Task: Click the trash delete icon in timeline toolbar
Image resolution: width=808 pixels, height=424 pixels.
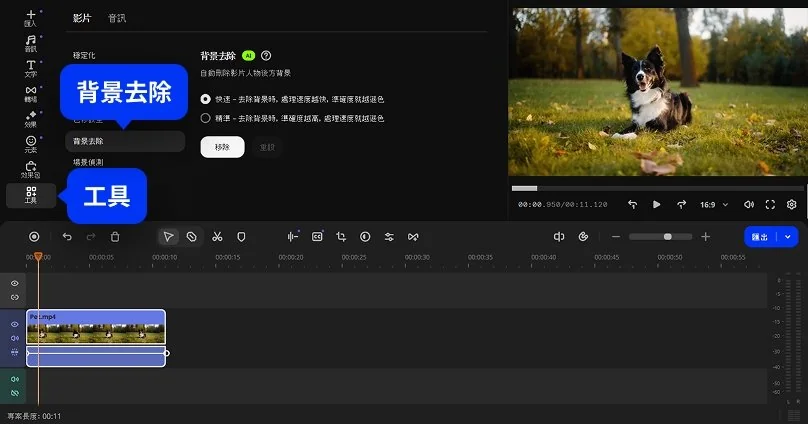Action: point(115,237)
